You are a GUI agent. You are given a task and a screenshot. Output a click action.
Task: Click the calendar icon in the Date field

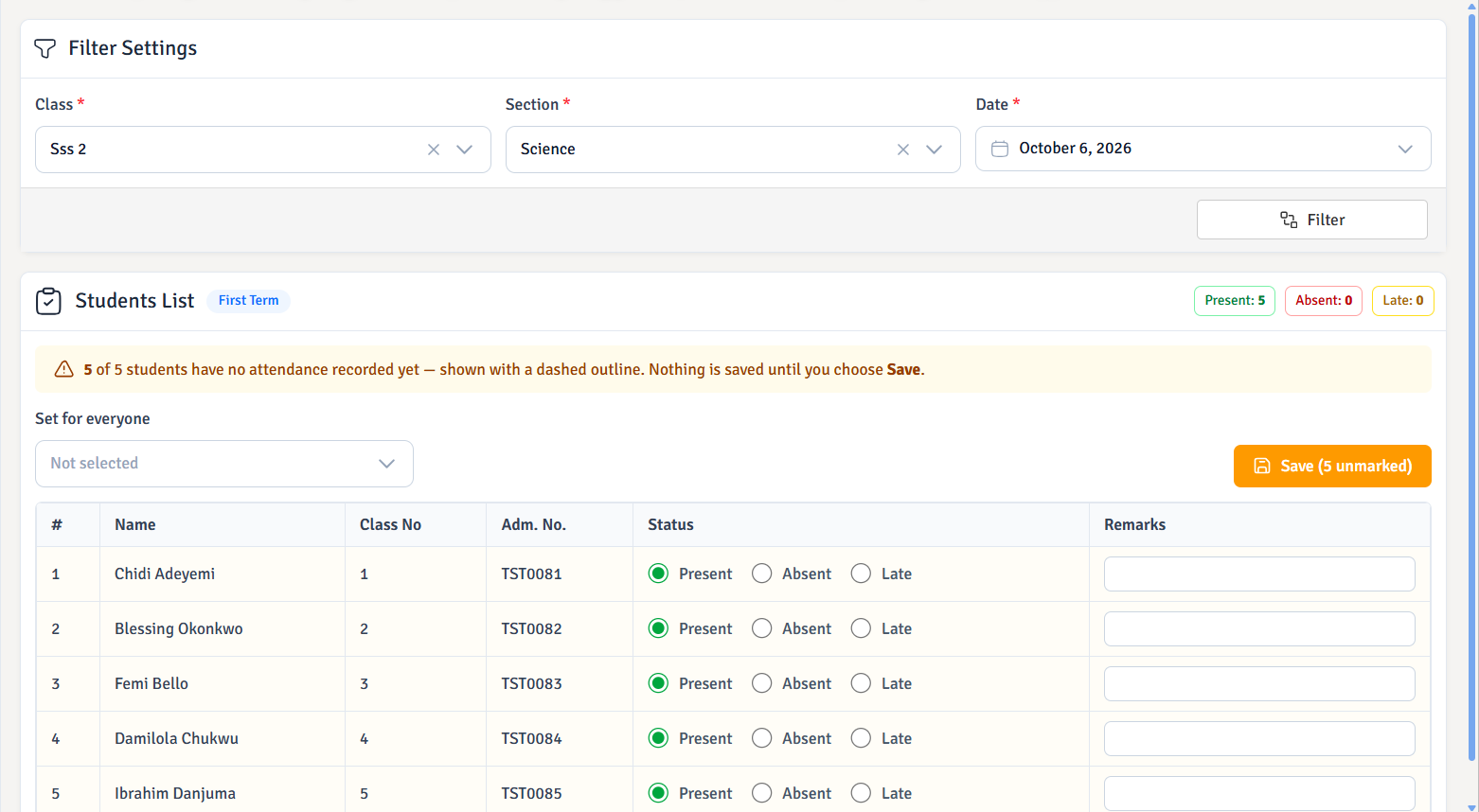1000,149
